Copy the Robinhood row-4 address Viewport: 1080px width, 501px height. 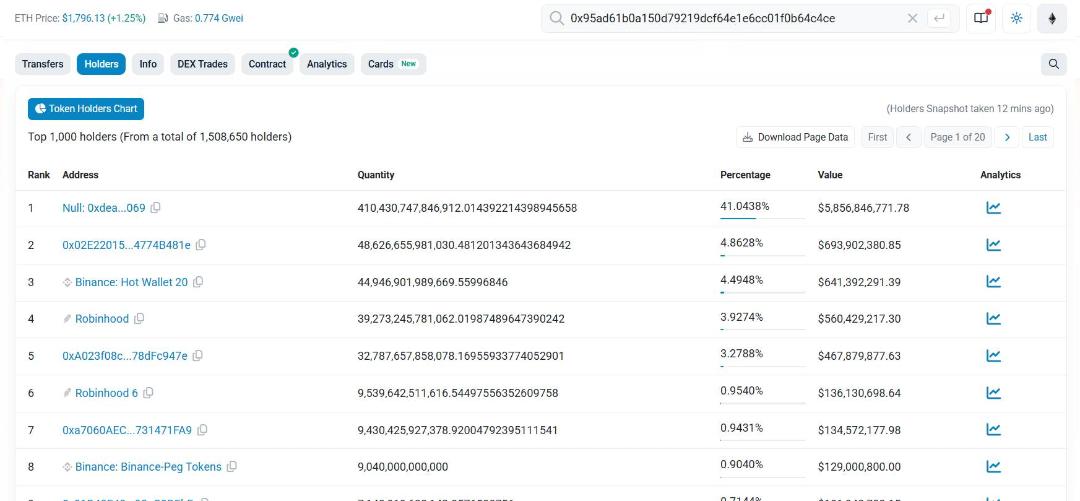pyautogui.click(x=139, y=318)
